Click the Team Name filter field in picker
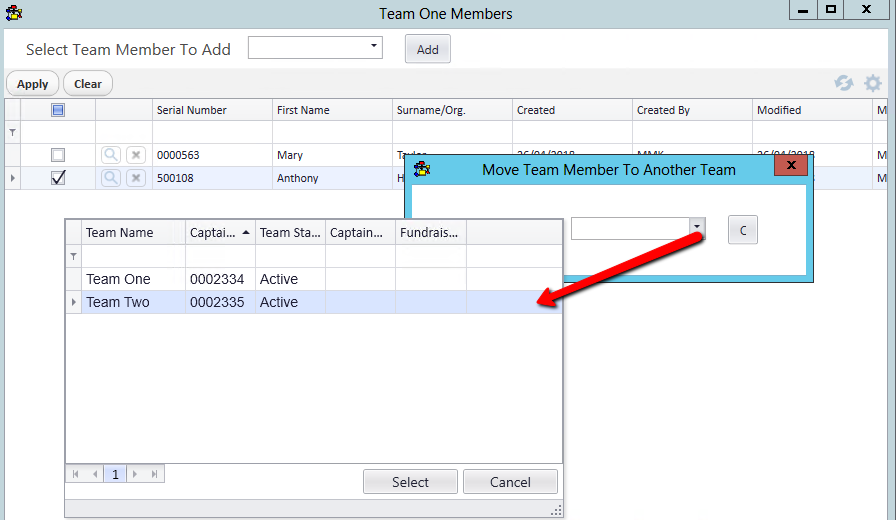Screen dimensions: 896x520 [133, 256]
